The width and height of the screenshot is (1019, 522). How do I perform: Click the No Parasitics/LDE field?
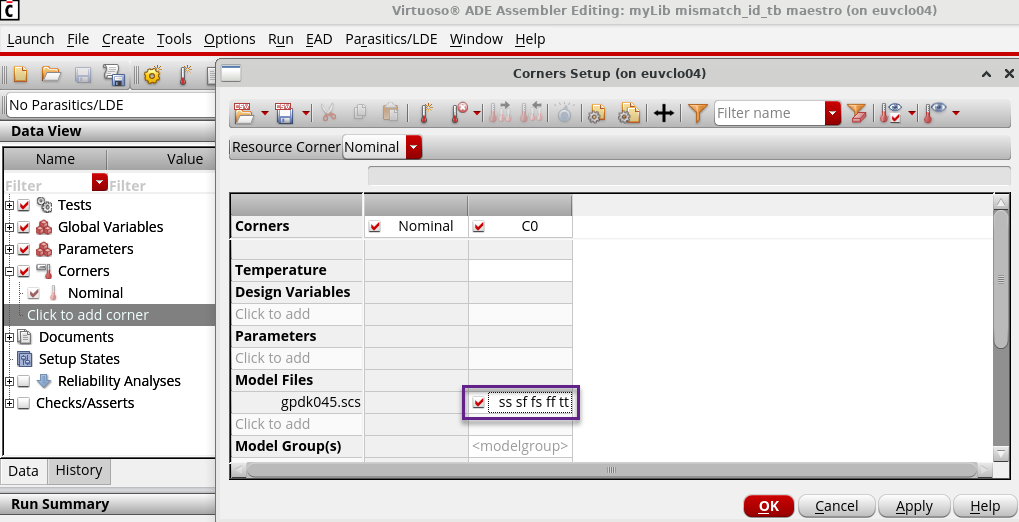(x=110, y=105)
